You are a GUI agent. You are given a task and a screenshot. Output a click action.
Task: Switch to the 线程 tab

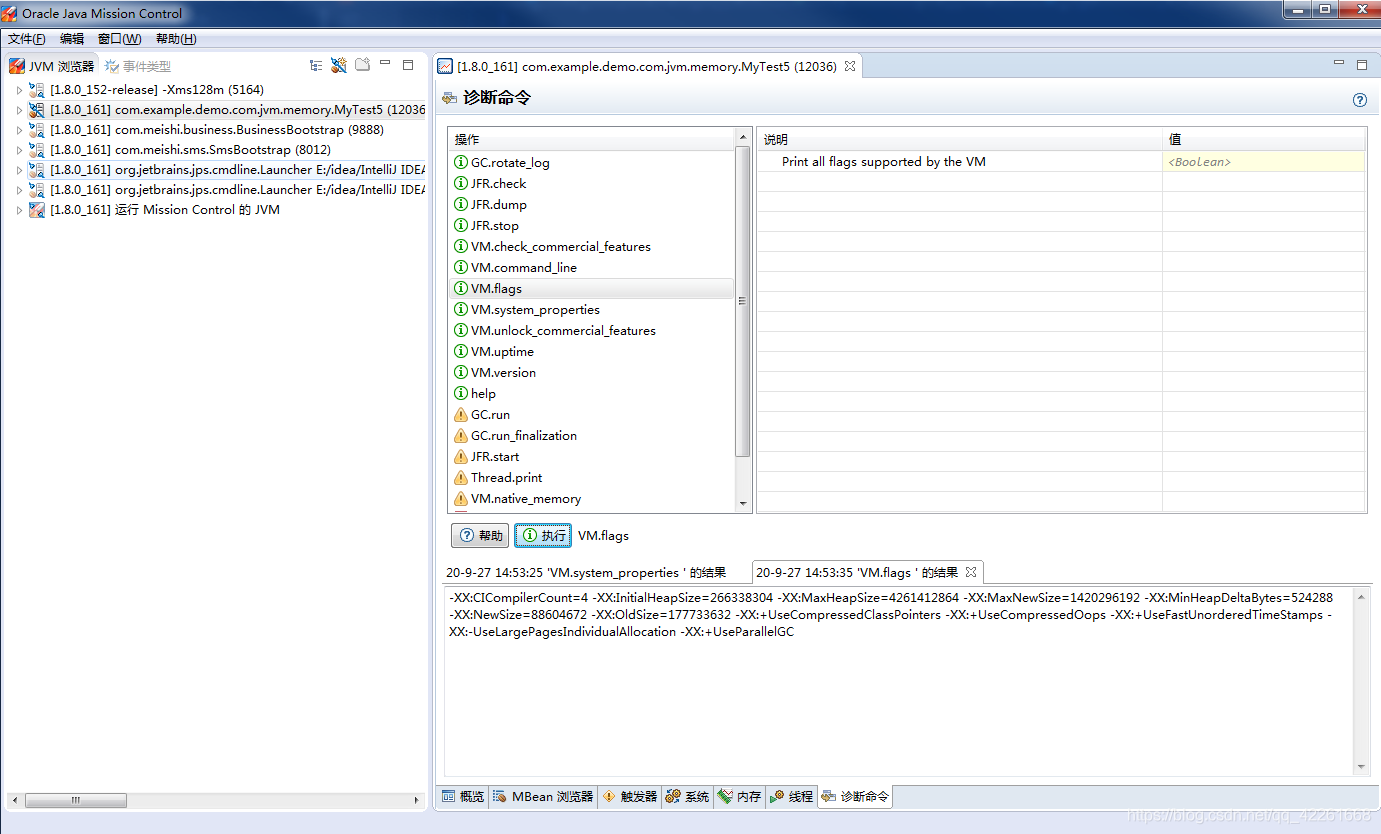[791, 796]
